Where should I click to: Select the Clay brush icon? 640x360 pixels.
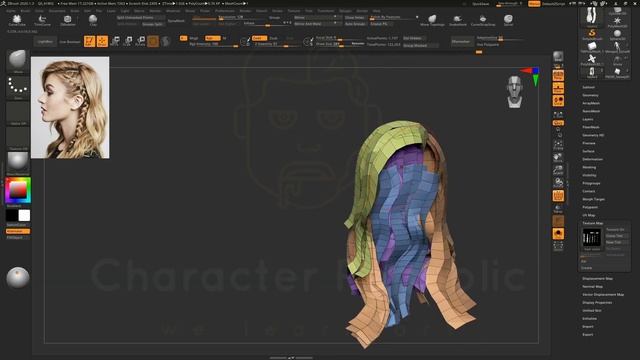pos(93,20)
